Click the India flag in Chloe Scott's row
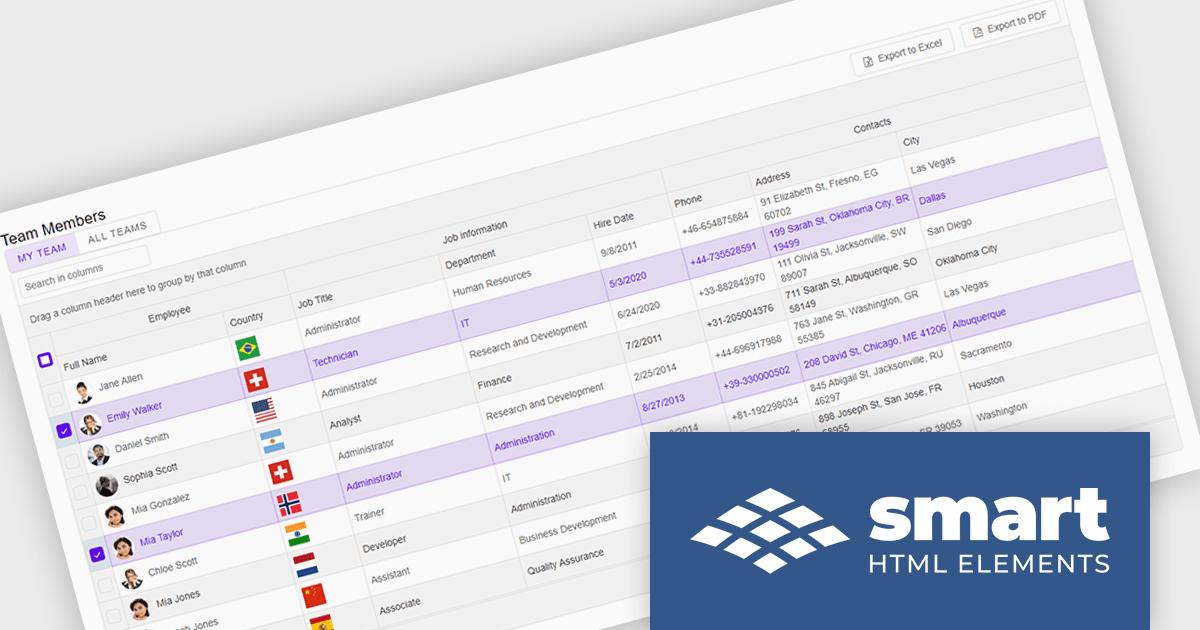1200x630 pixels. pyautogui.click(x=297, y=533)
